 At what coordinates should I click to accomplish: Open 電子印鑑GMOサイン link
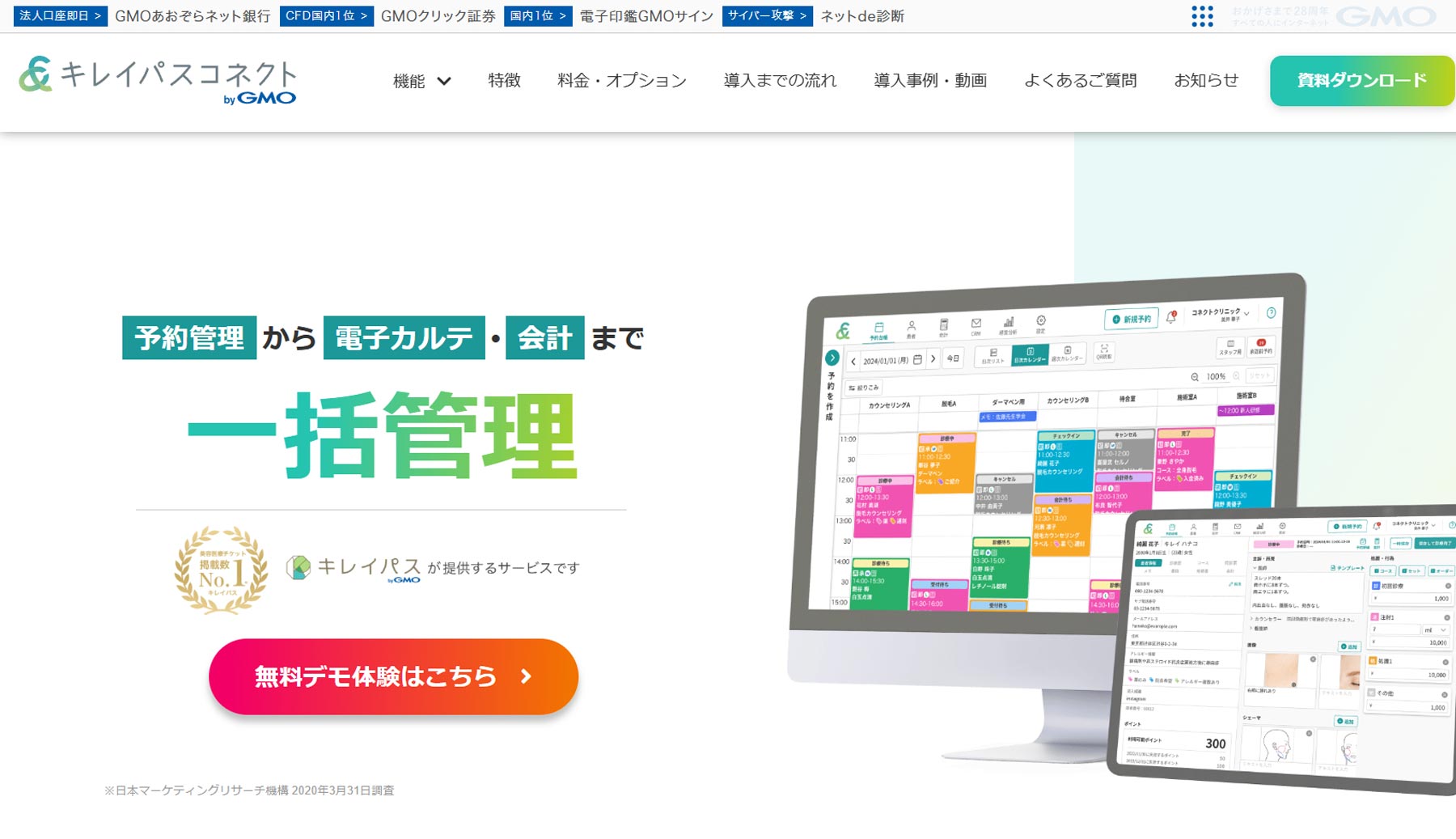(646, 16)
